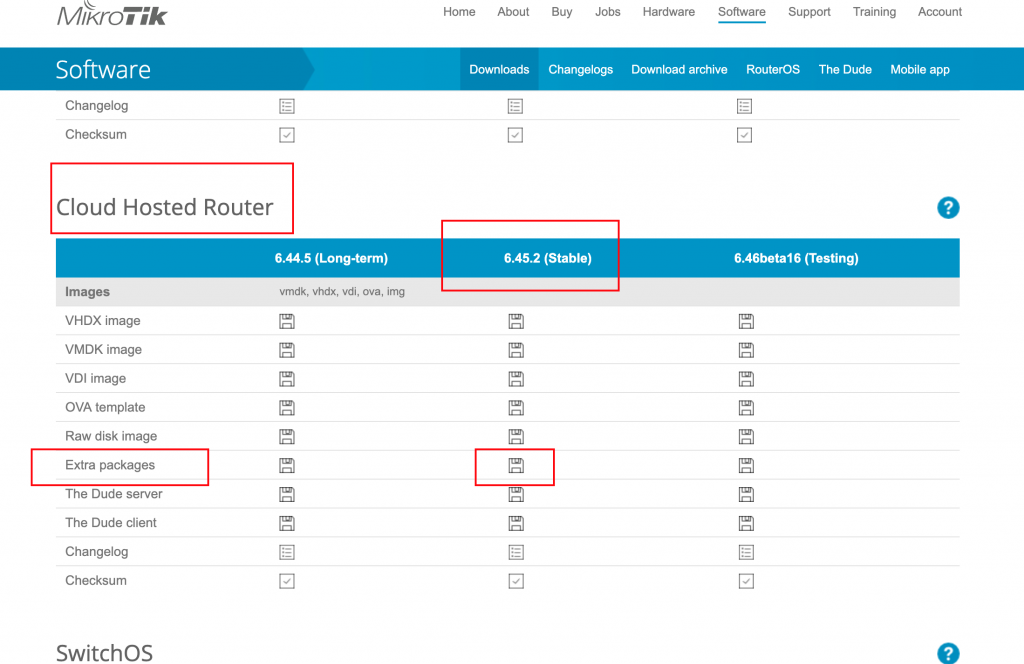Go to MikroTik logo homepage
The image size is (1024, 664).
click(x=112, y=13)
